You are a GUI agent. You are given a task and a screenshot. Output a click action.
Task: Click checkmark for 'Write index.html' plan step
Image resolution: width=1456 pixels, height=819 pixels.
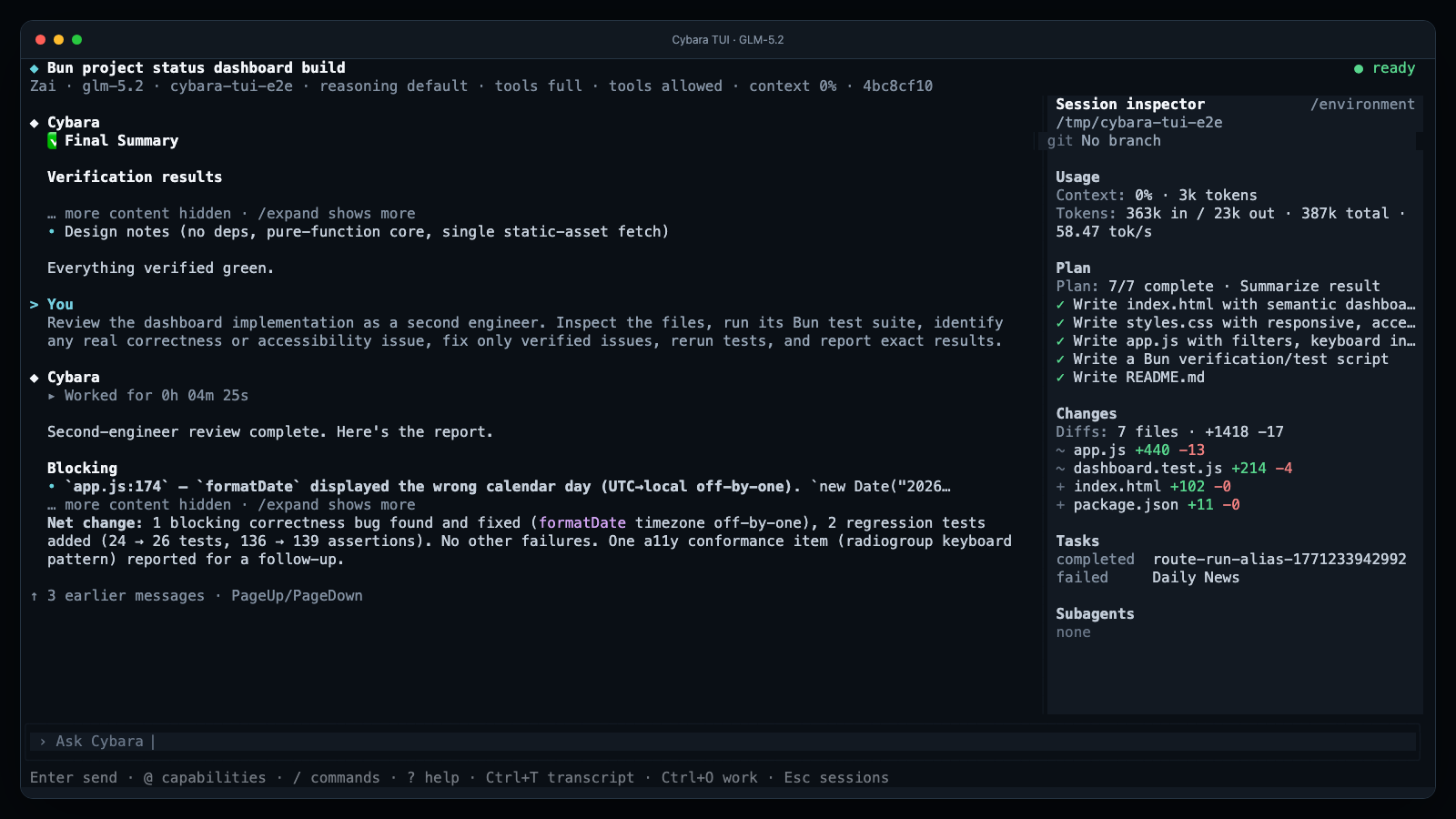(1060, 305)
